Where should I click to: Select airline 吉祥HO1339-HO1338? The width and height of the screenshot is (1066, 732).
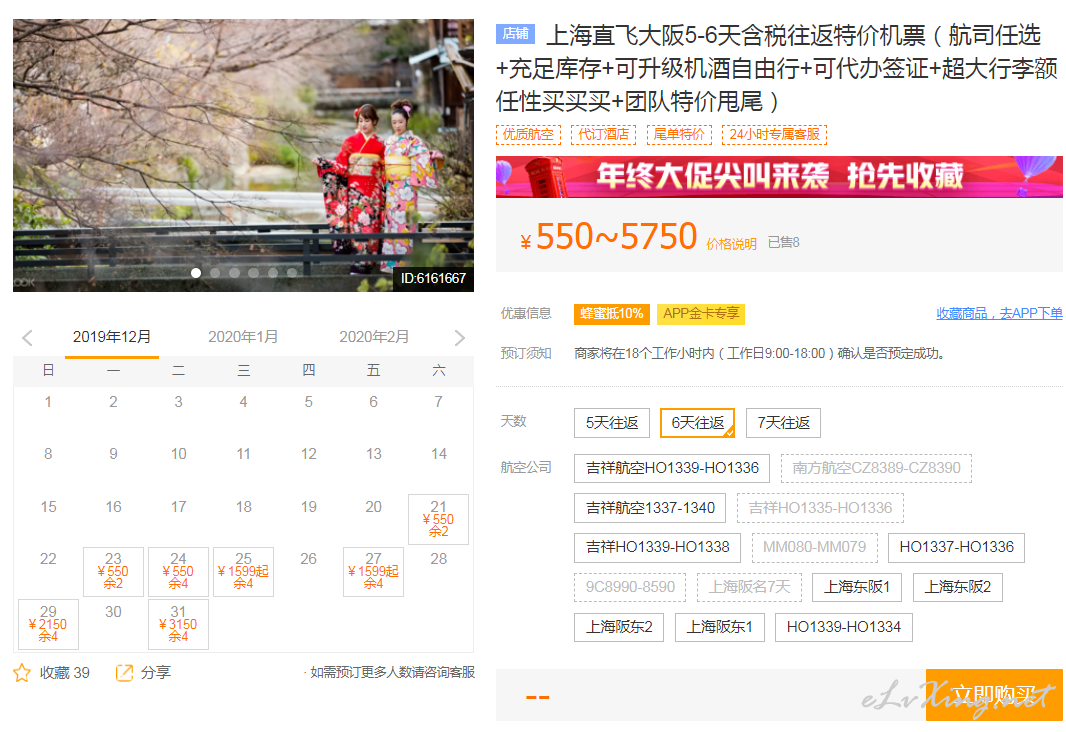657,548
